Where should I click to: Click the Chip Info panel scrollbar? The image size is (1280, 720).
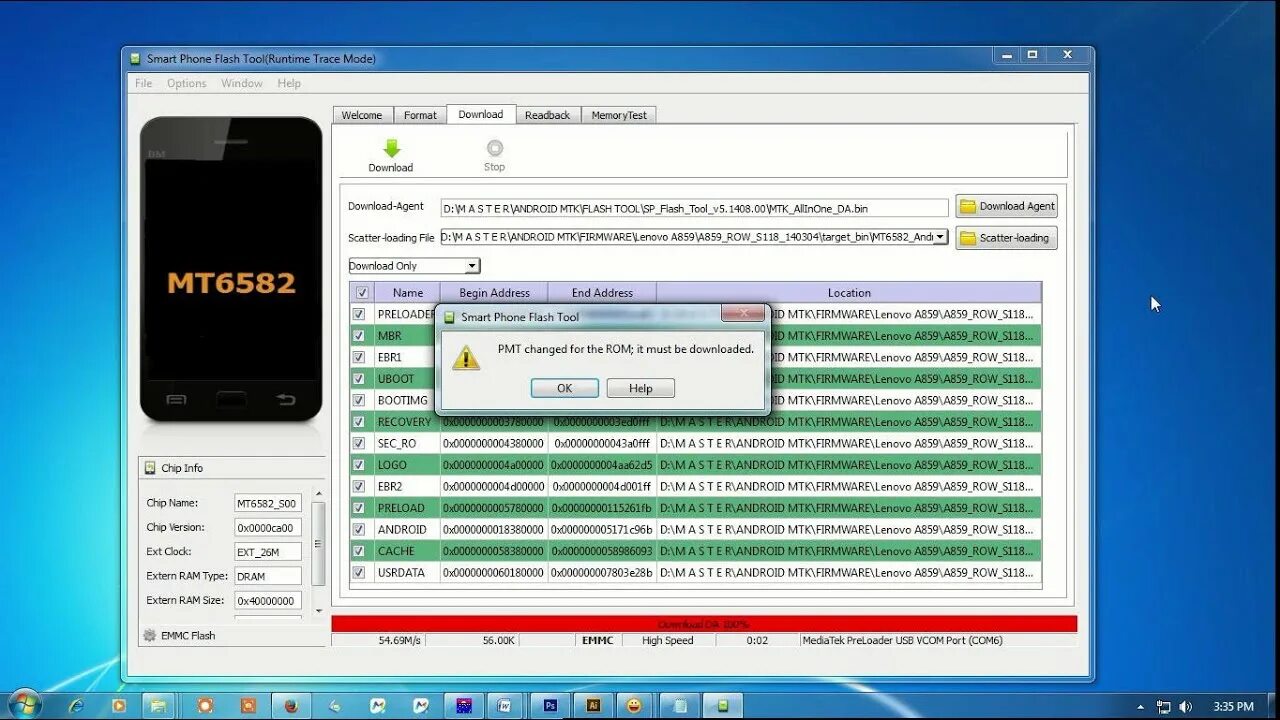[x=319, y=545]
